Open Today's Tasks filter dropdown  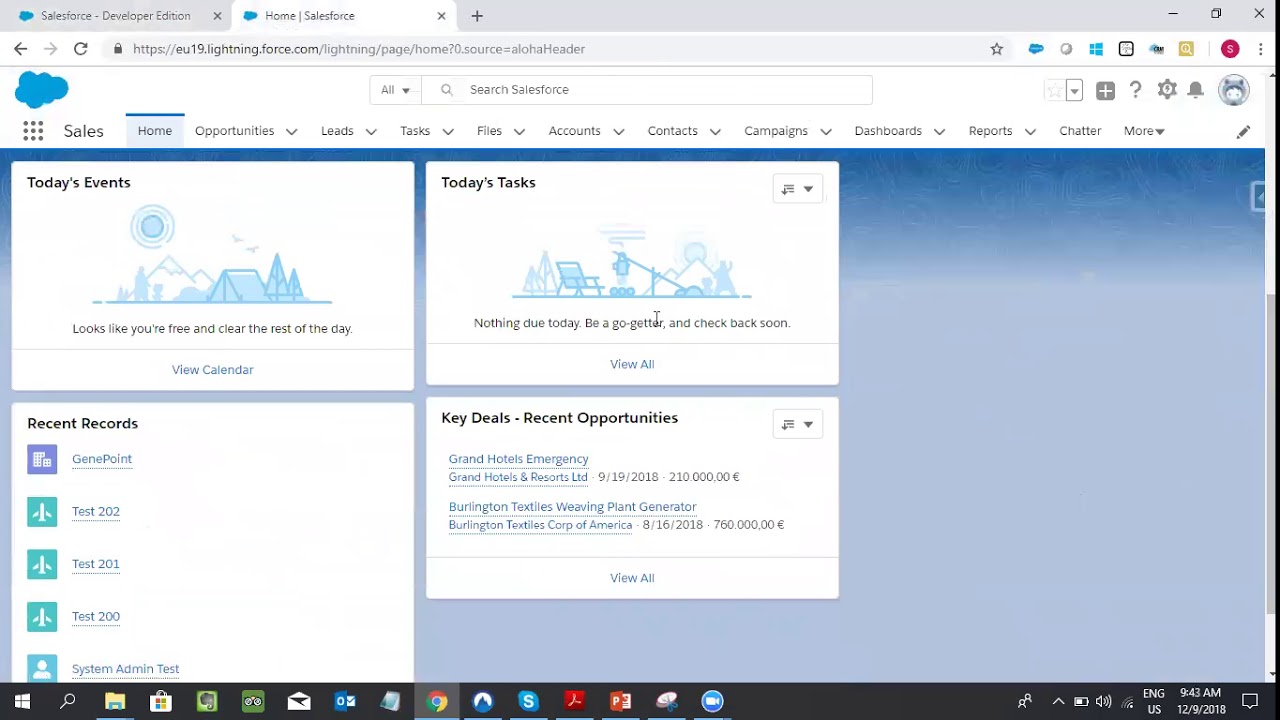[797, 189]
